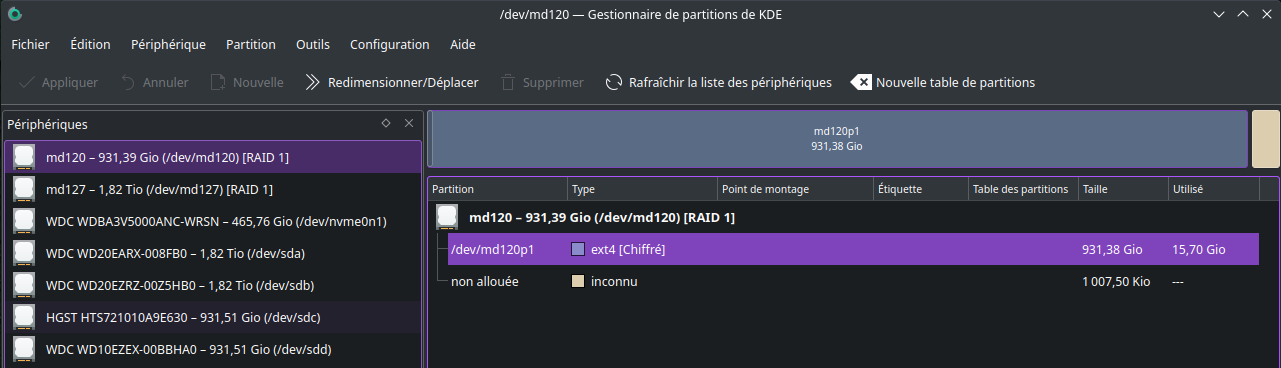
Task: Open the Fichier menu
Action: 30,44
